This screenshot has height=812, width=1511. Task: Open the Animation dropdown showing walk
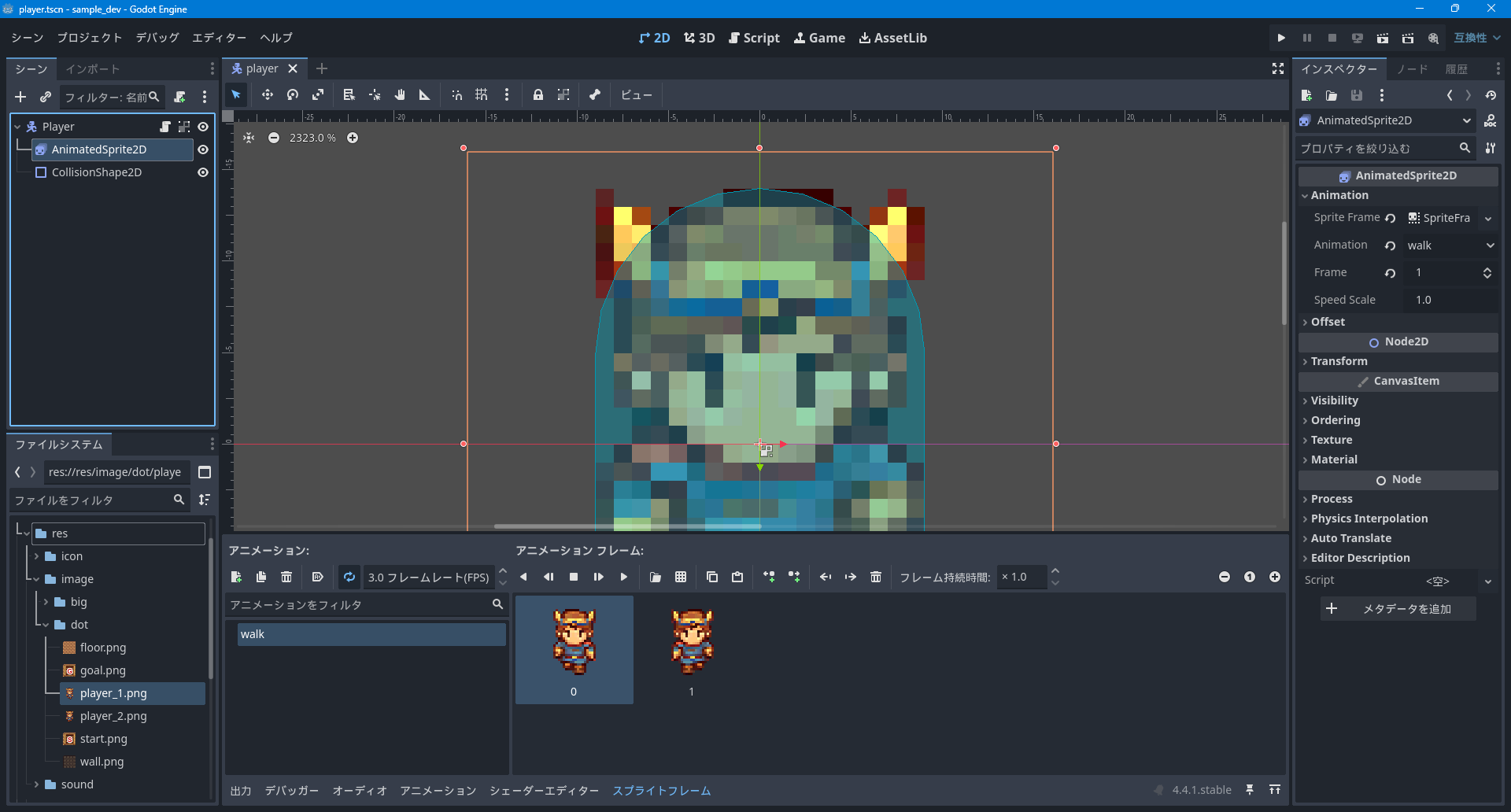click(1450, 245)
